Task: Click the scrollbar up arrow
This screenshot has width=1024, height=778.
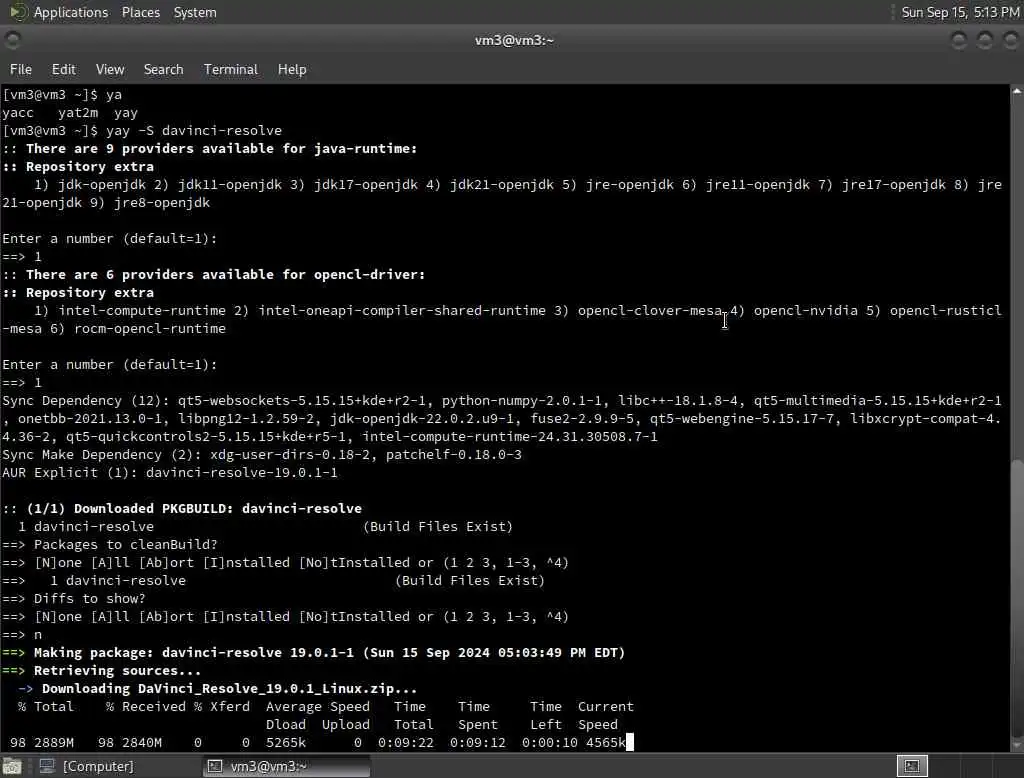Action: (1017, 91)
